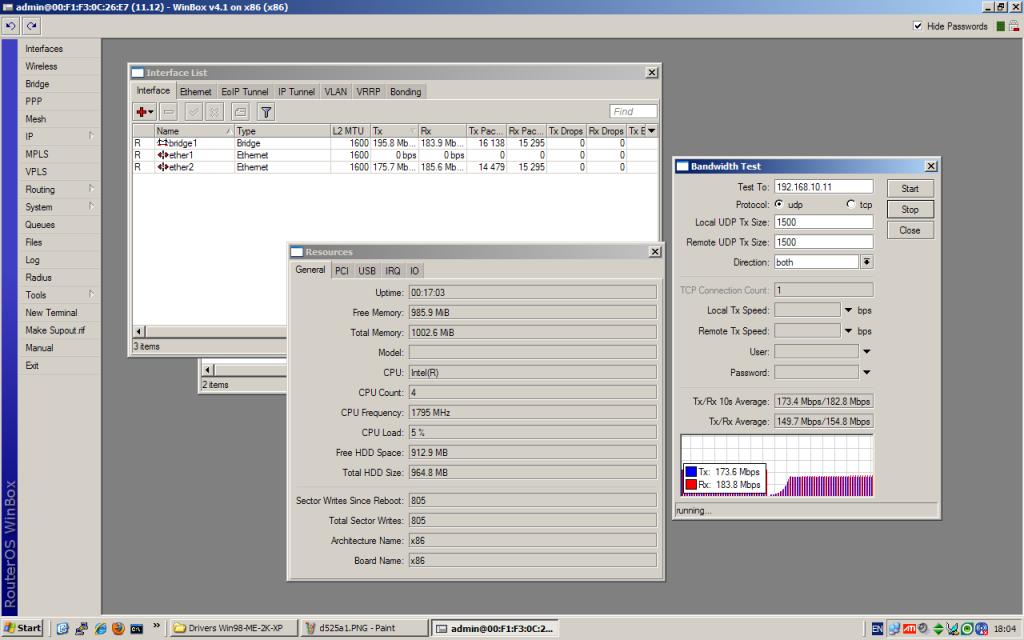The height and width of the screenshot is (640, 1024).
Task: Expand the Local Tx Speed field arrow
Action: [849, 310]
